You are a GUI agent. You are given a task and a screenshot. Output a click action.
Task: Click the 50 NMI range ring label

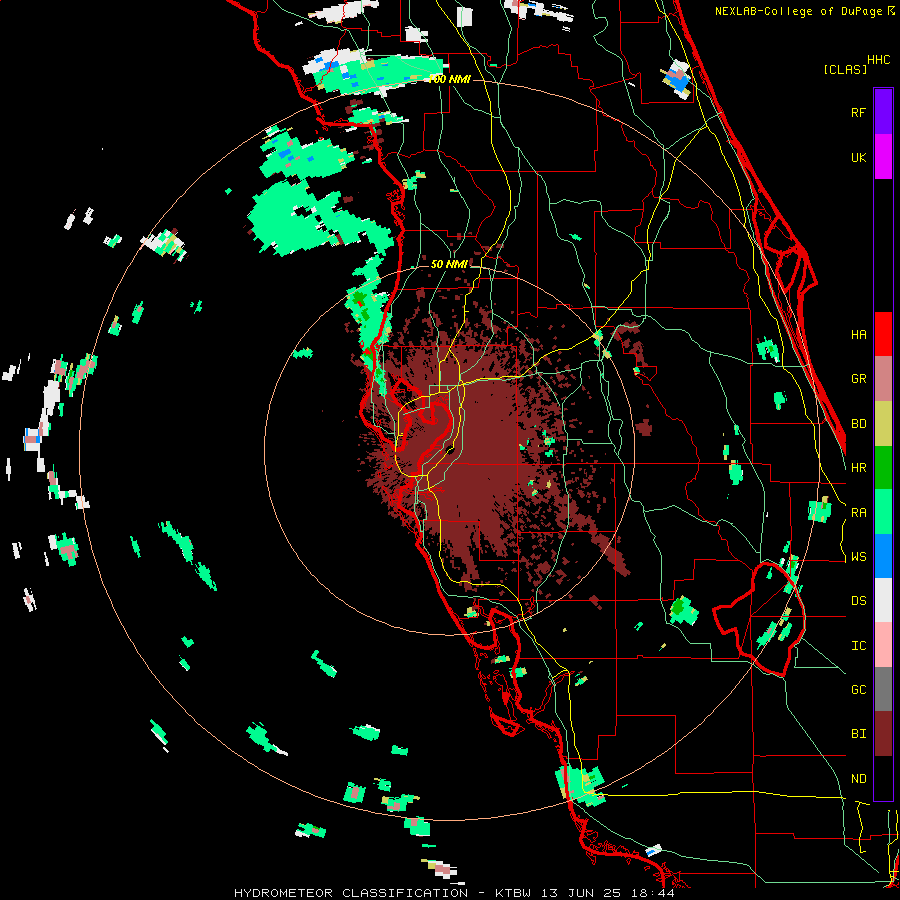coord(449,264)
